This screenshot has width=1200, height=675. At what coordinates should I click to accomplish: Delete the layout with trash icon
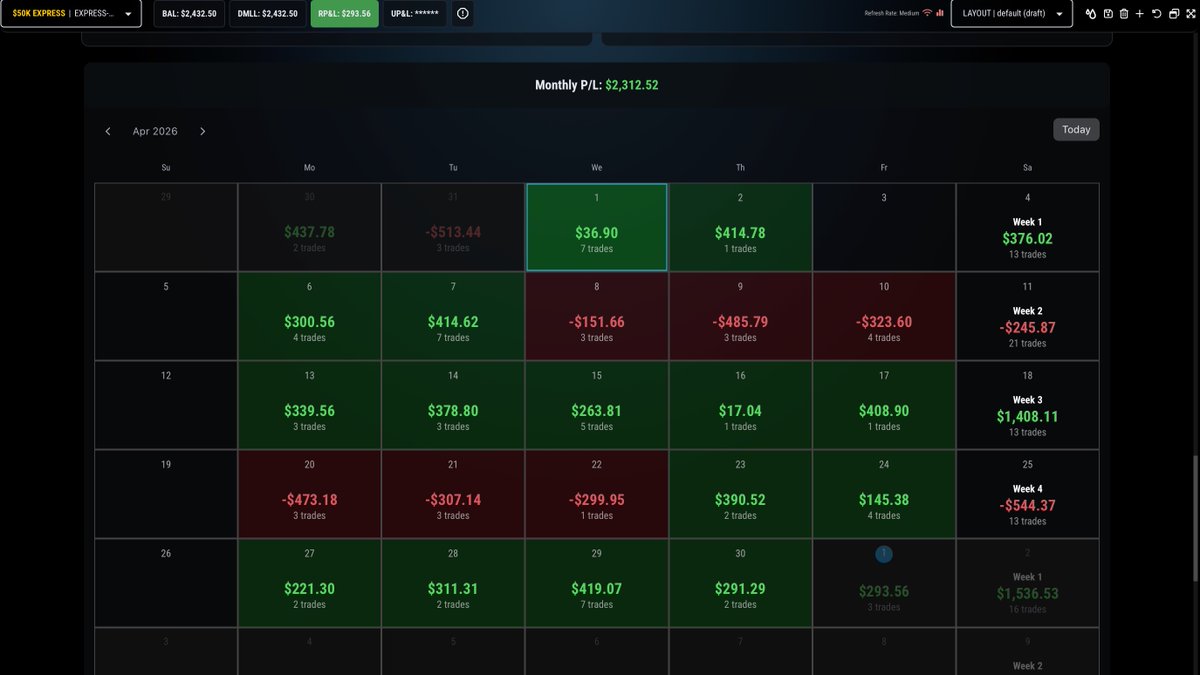click(1124, 14)
